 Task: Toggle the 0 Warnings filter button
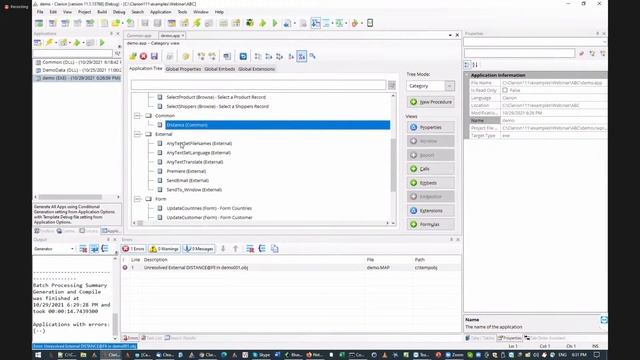pos(164,249)
